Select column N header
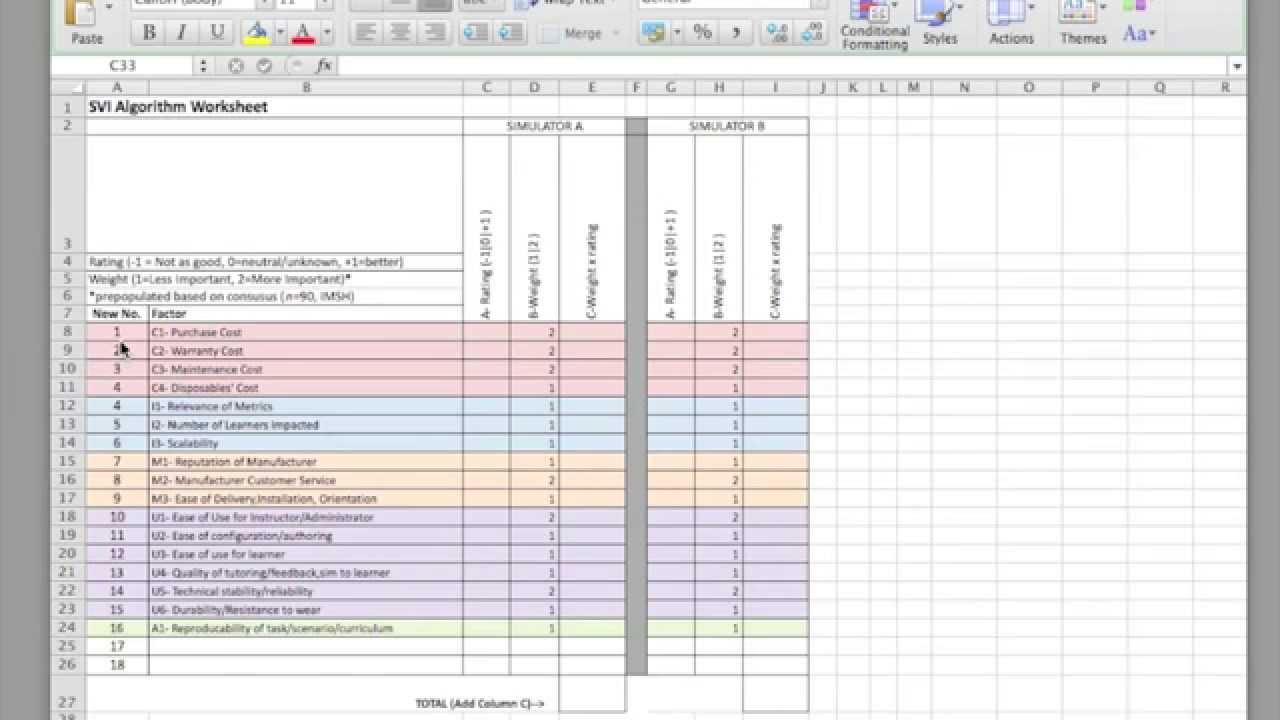Image resolution: width=1280 pixels, height=720 pixels. [x=964, y=87]
